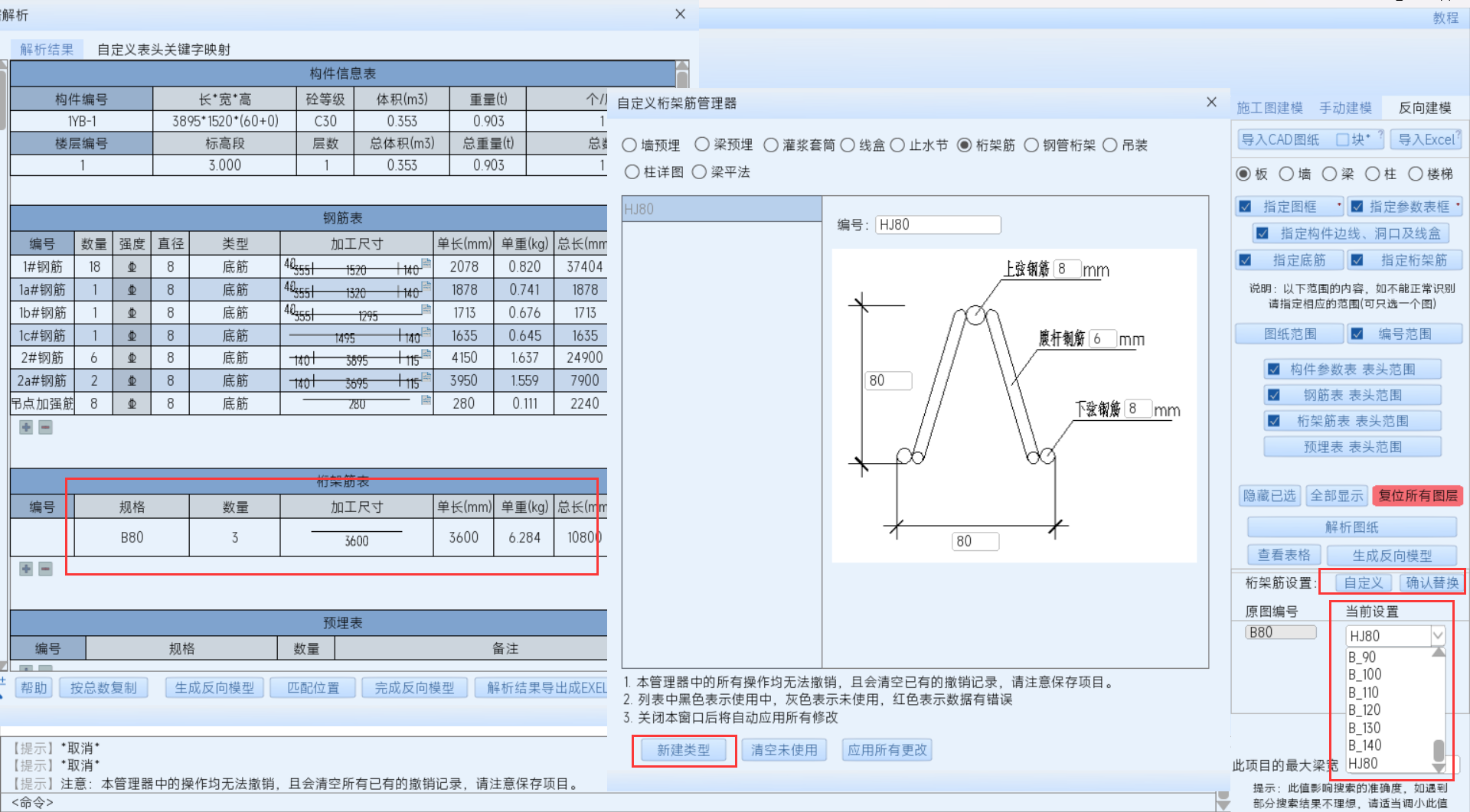This screenshot has height=812, width=1470.
Task: Click the 新建类型 button
Action: (684, 750)
